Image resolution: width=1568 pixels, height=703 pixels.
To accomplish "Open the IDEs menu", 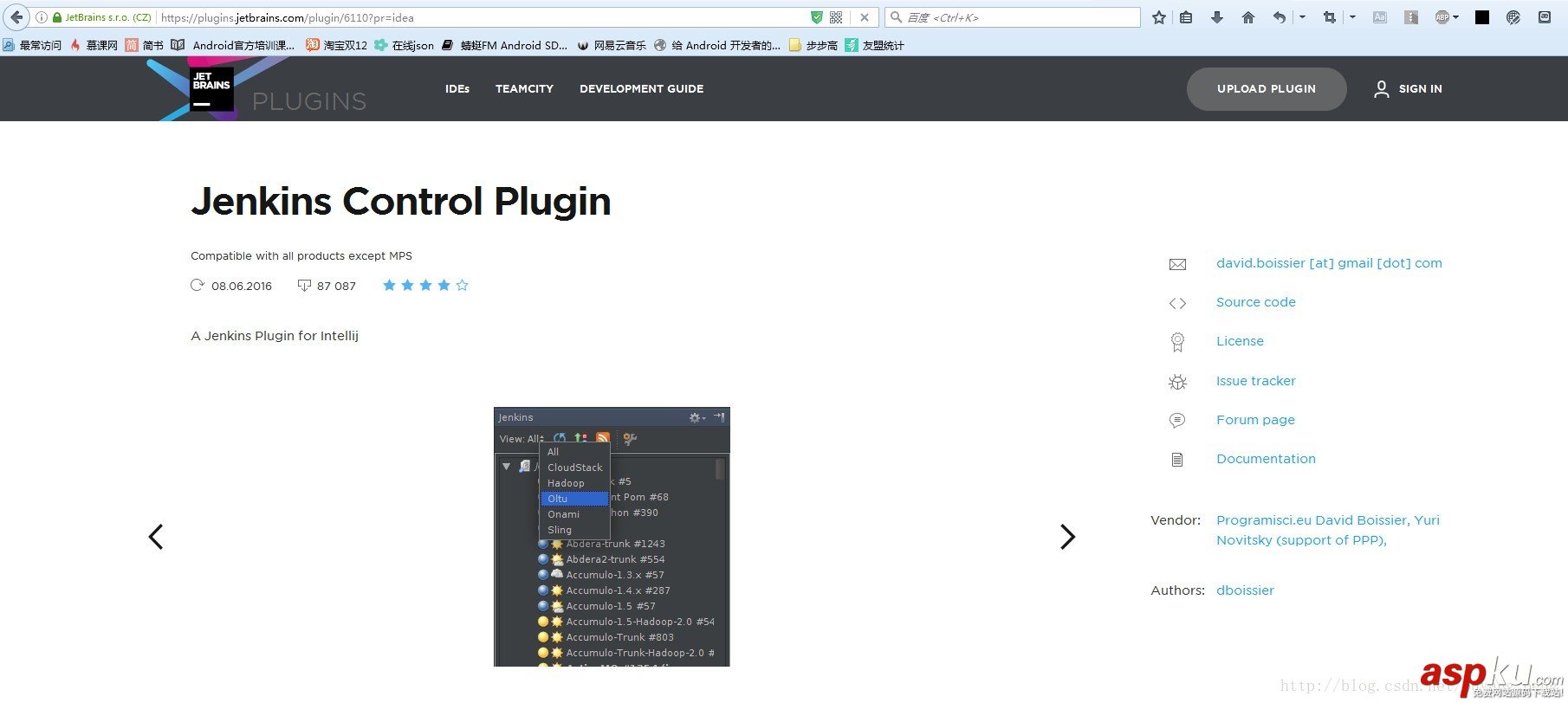I will click(x=457, y=88).
